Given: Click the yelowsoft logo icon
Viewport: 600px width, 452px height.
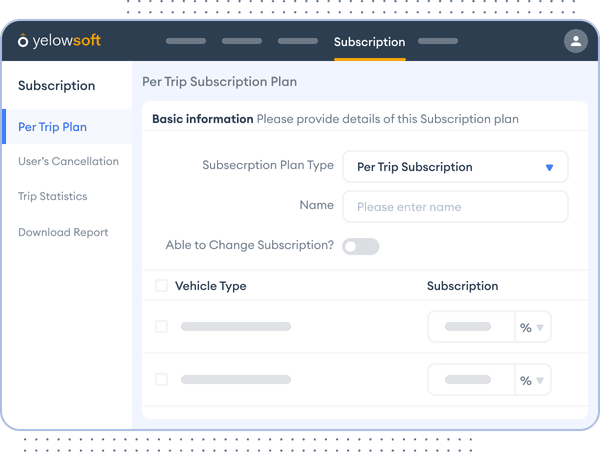Looking at the screenshot, I should (23, 41).
